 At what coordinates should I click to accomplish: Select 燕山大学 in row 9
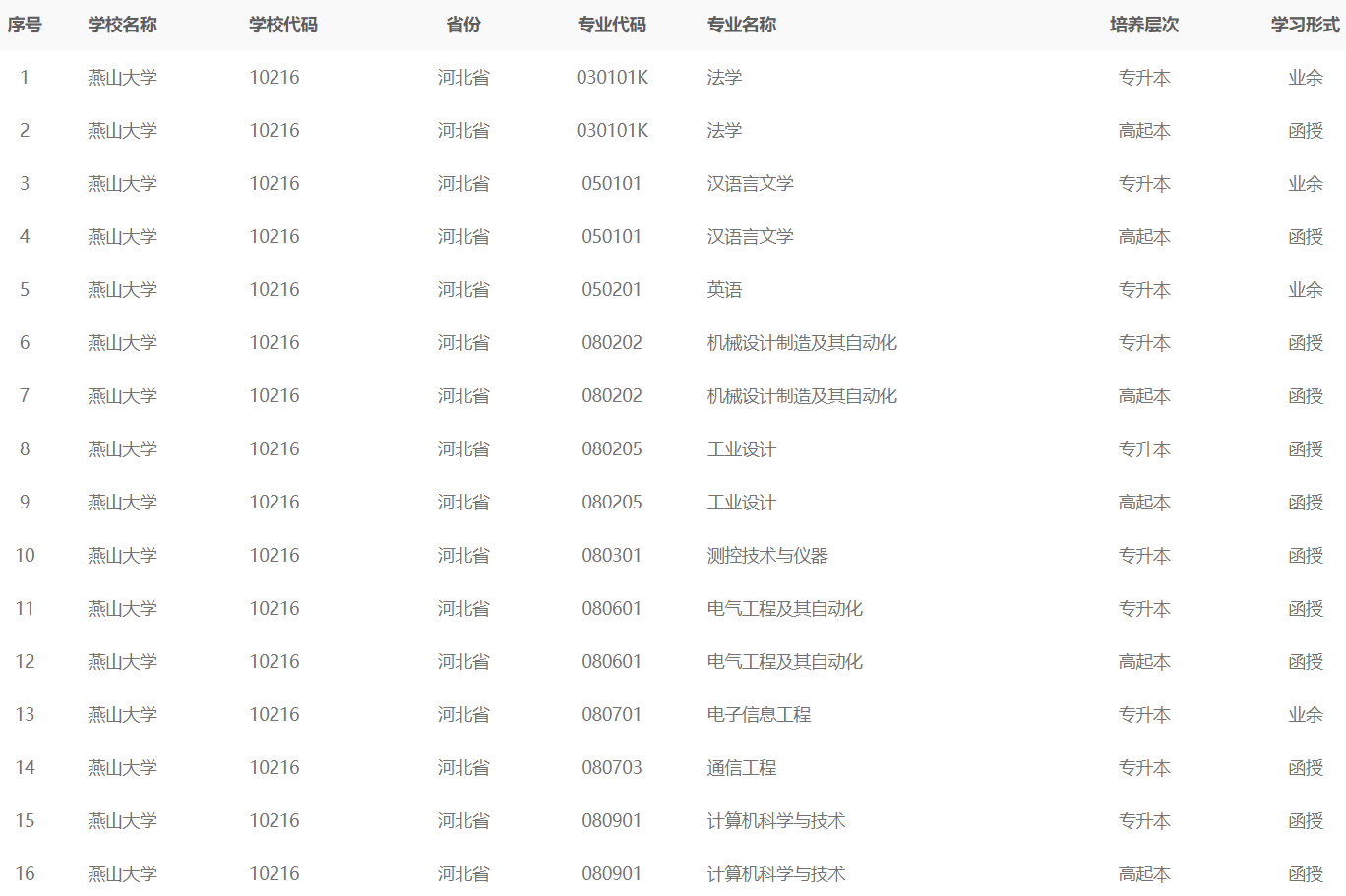pos(122,503)
